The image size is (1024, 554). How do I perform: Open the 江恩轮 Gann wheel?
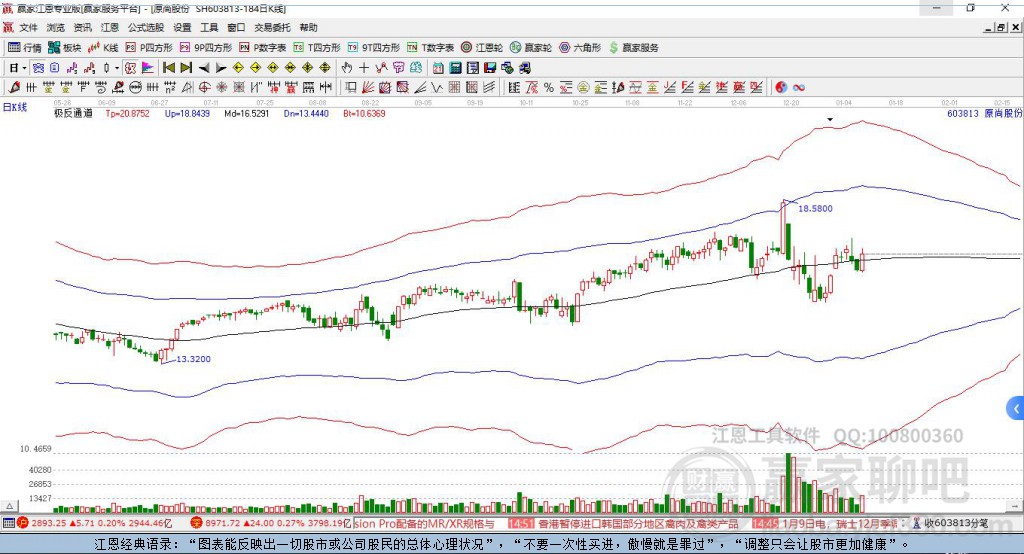pos(482,48)
